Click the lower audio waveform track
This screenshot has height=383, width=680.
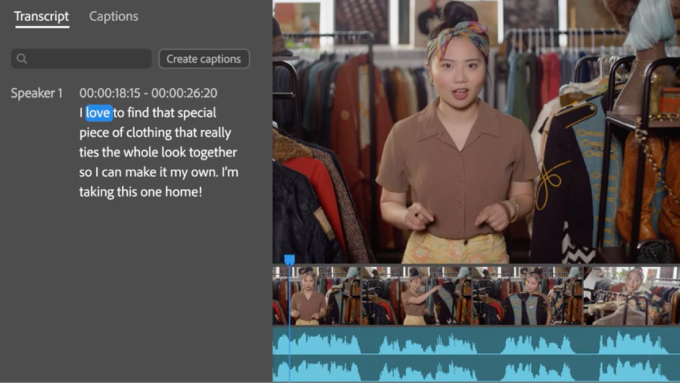(x=476, y=368)
